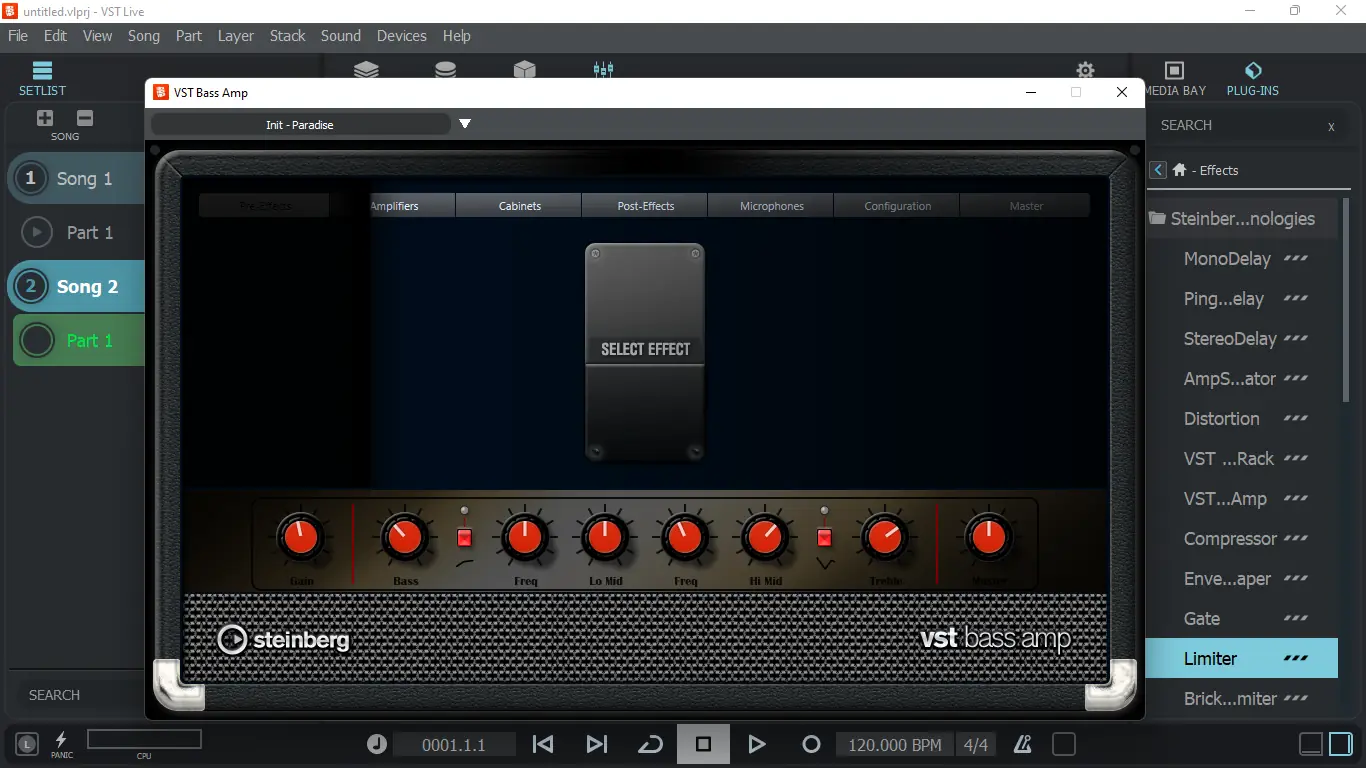1366x768 pixels.
Task: Click the Bass knob on the amp
Action: (405, 538)
